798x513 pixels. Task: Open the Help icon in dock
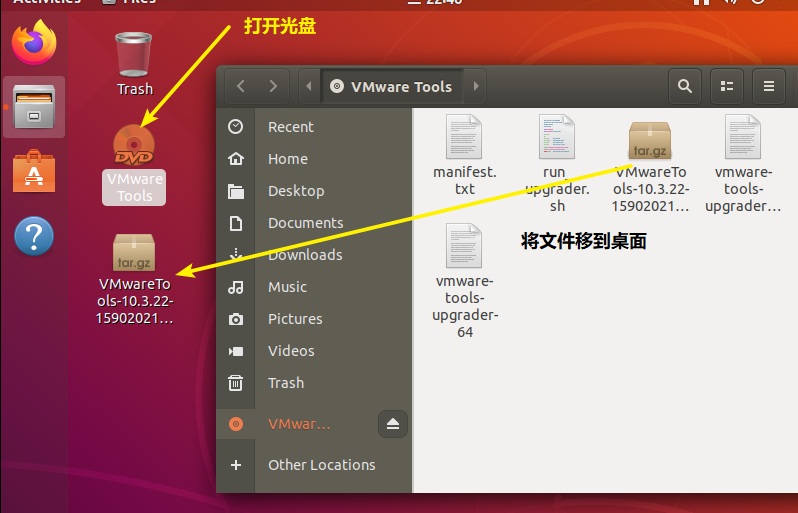(34, 236)
